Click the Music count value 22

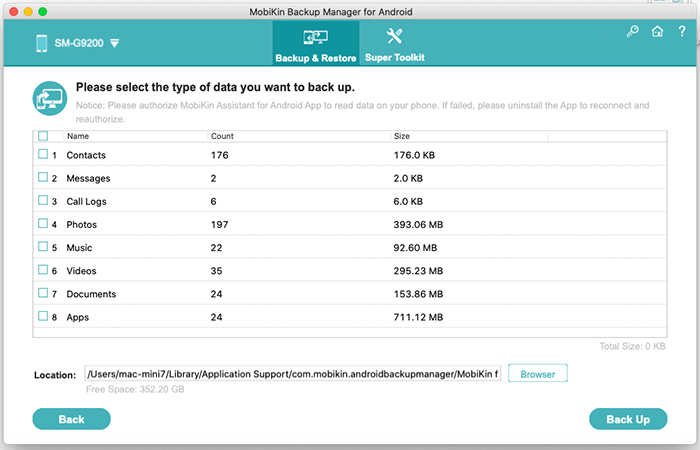pos(217,248)
